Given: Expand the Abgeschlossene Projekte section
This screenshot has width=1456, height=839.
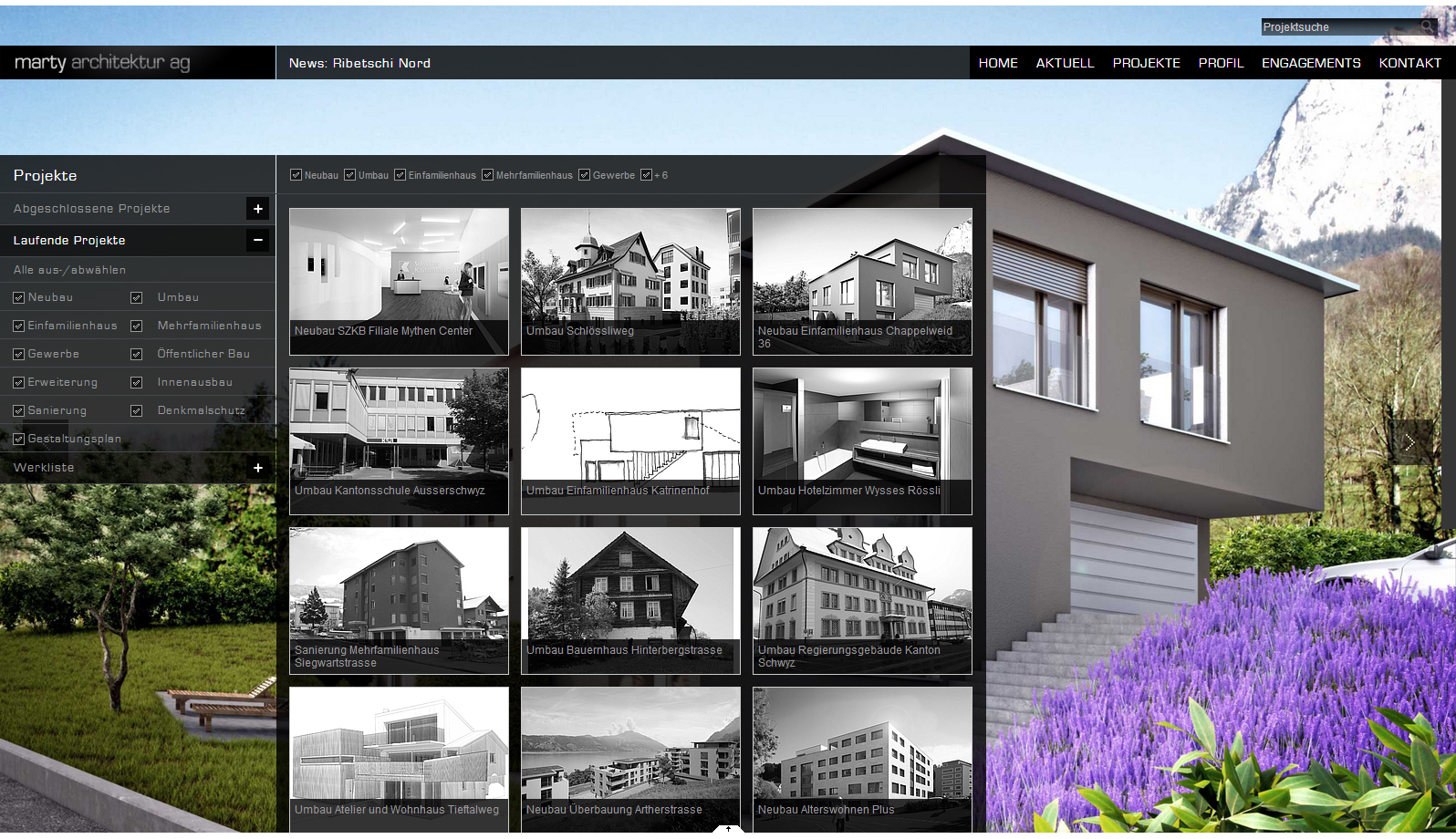Looking at the screenshot, I should pos(257,209).
